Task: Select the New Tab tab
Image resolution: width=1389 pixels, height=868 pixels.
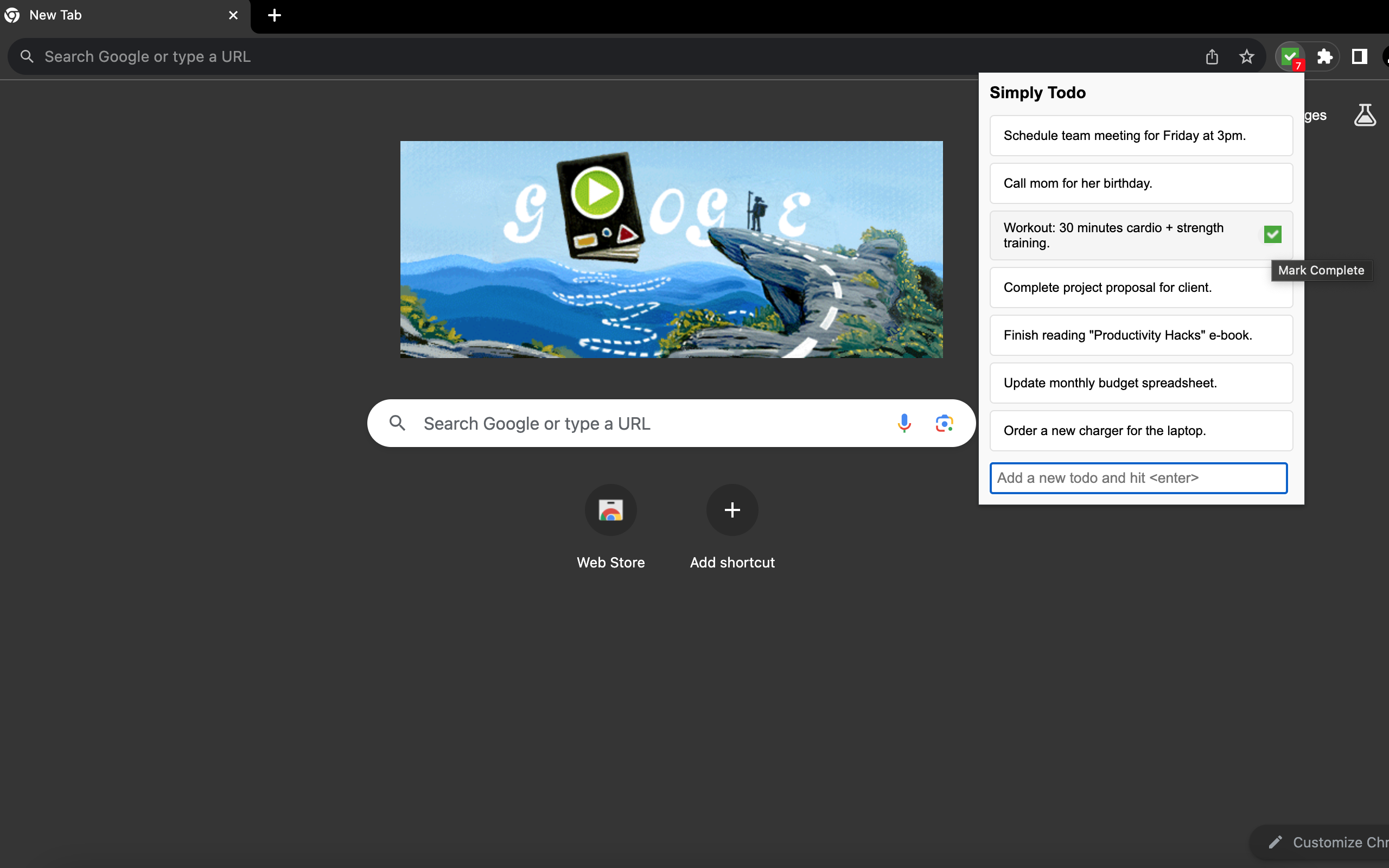Action: tap(125, 16)
